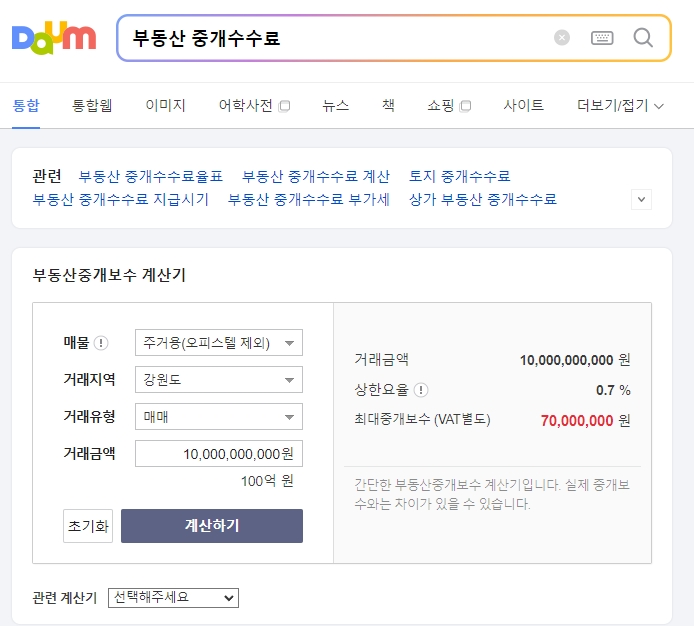
Task: Expand the related searches chevron
Action: (x=641, y=199)
